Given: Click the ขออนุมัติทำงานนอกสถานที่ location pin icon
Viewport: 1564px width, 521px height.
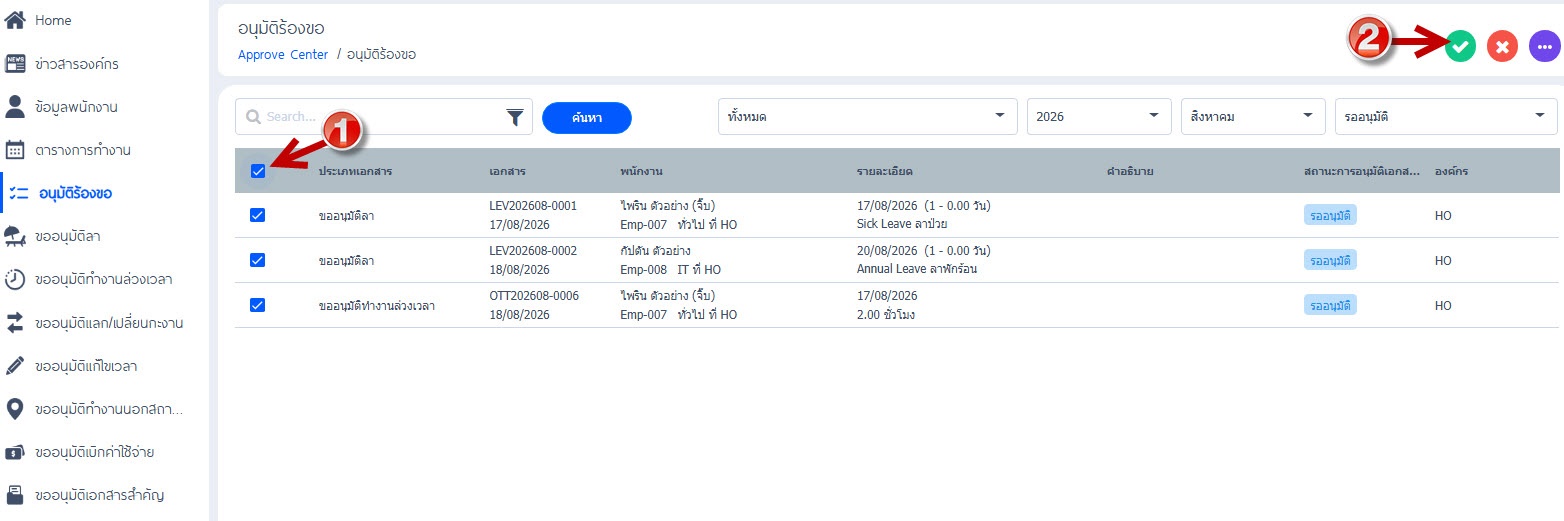Looking at the screenshot, I should click(15, 409).
